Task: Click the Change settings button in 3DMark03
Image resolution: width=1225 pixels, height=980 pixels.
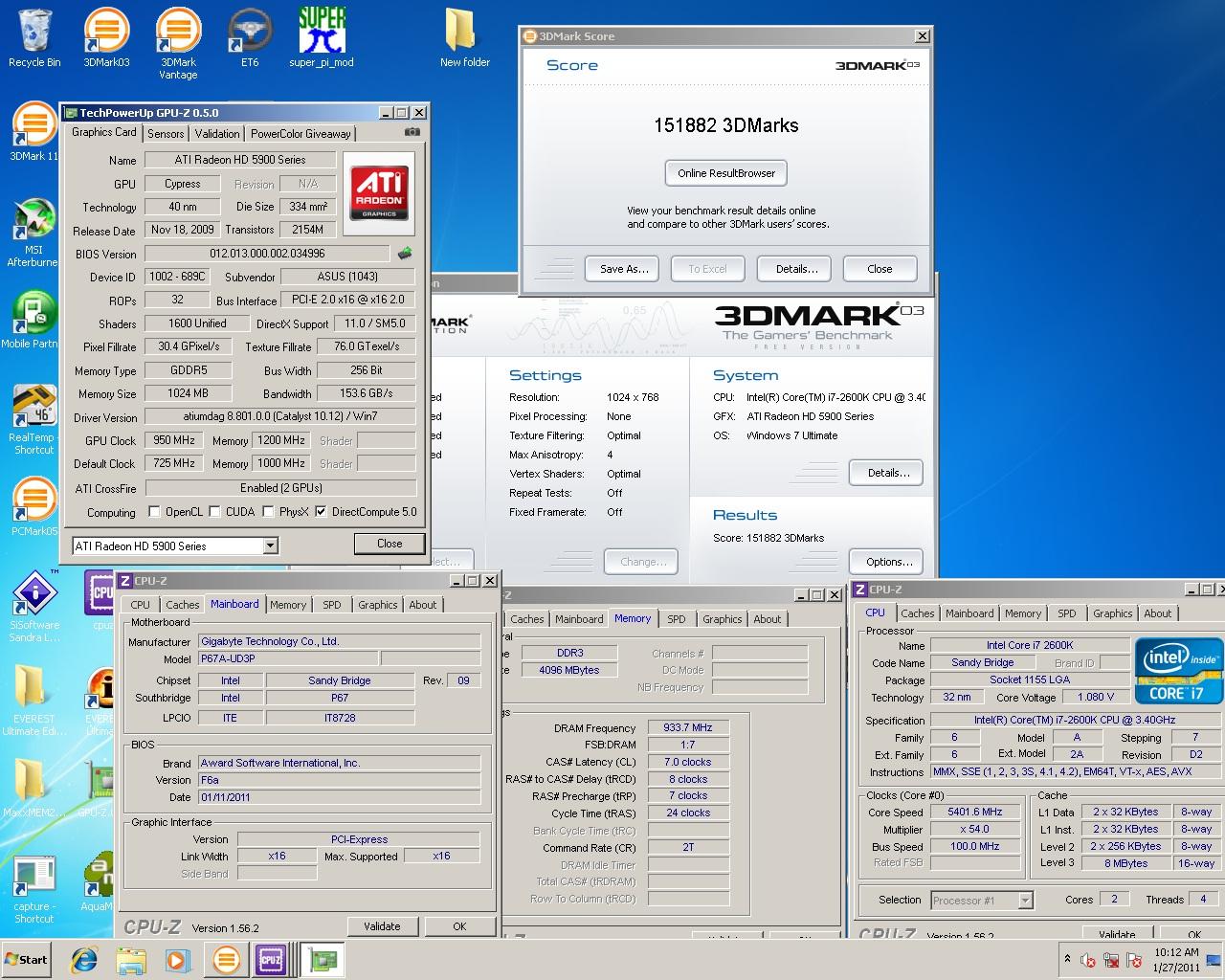Action: click(640, 562)
